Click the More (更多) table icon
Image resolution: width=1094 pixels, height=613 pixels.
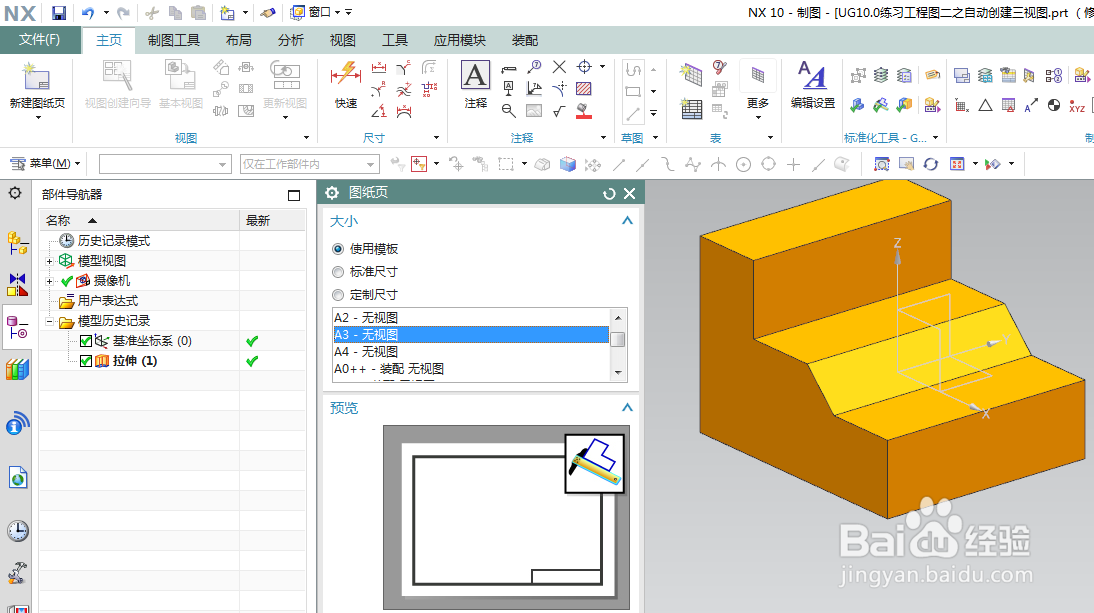click(758, 75)
